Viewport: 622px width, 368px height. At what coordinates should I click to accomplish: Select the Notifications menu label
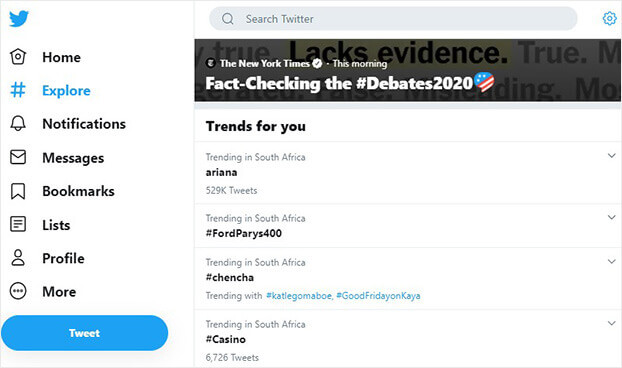click(x=84, y=124)
